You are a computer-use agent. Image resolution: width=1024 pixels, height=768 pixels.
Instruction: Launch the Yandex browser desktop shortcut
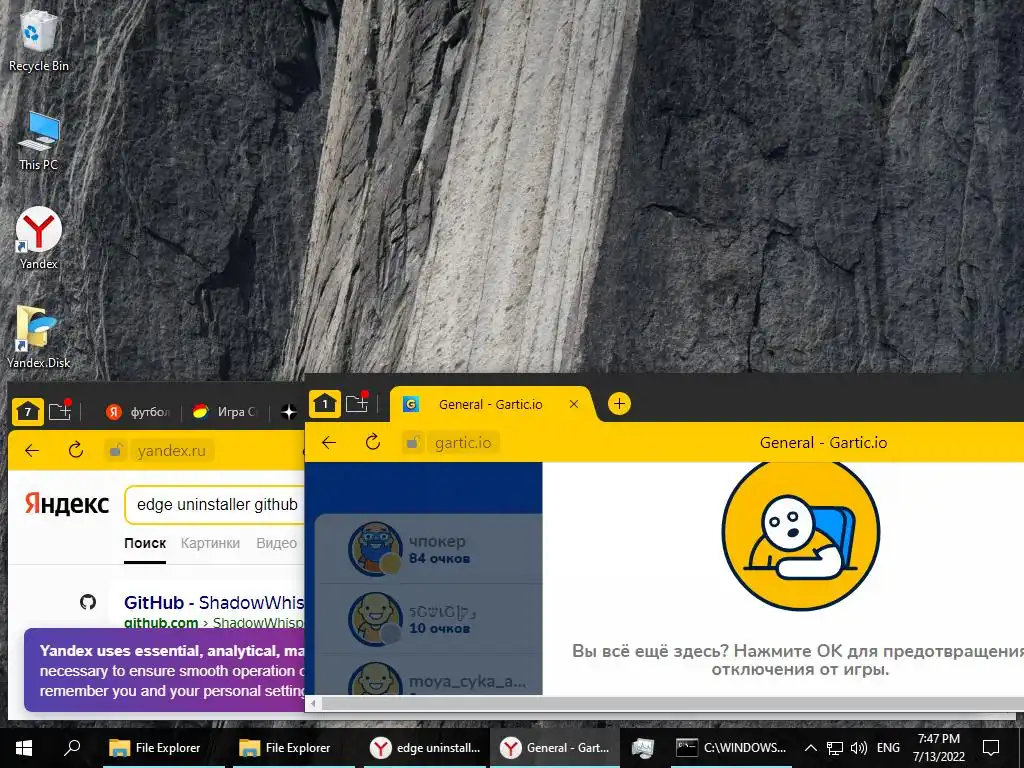click(39, 238)
